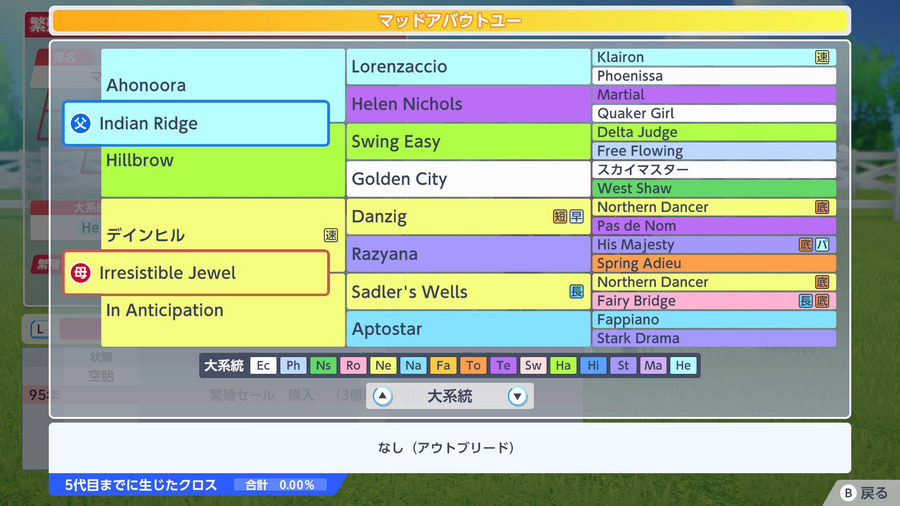Click the Lorenzaccio cell
The width and height of the screenshot is (900, 506).
tap(468, 67)
